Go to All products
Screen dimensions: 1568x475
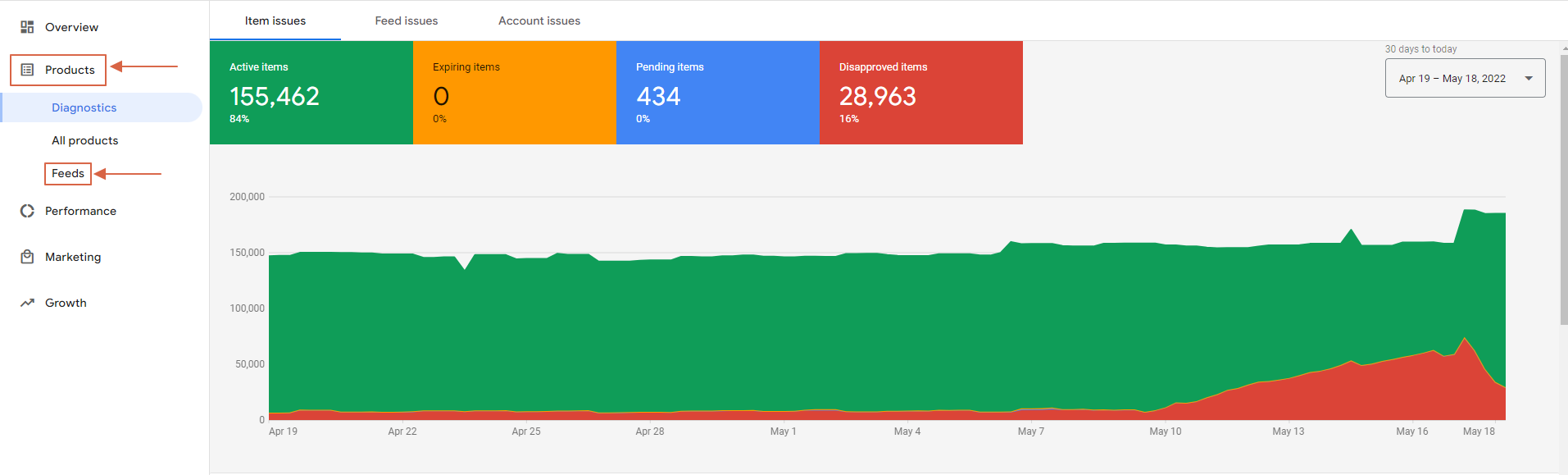tap(84, 140)
